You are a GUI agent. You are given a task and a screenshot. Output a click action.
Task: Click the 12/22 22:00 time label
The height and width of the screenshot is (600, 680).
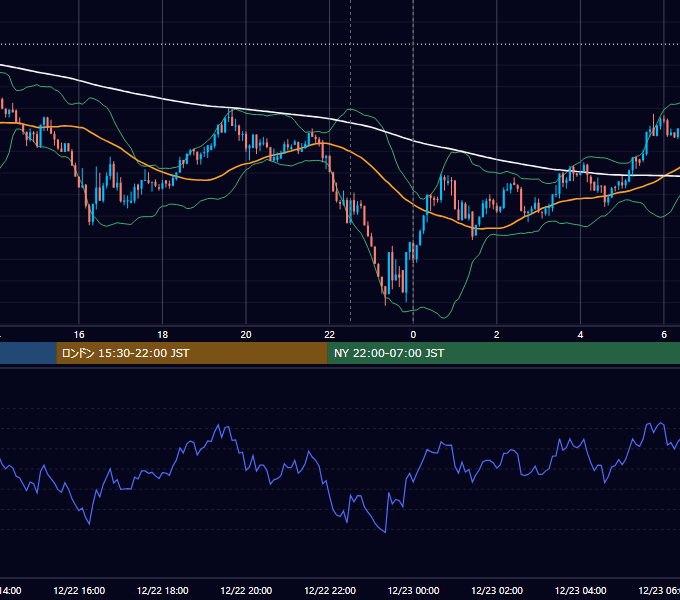coord(330,590)
